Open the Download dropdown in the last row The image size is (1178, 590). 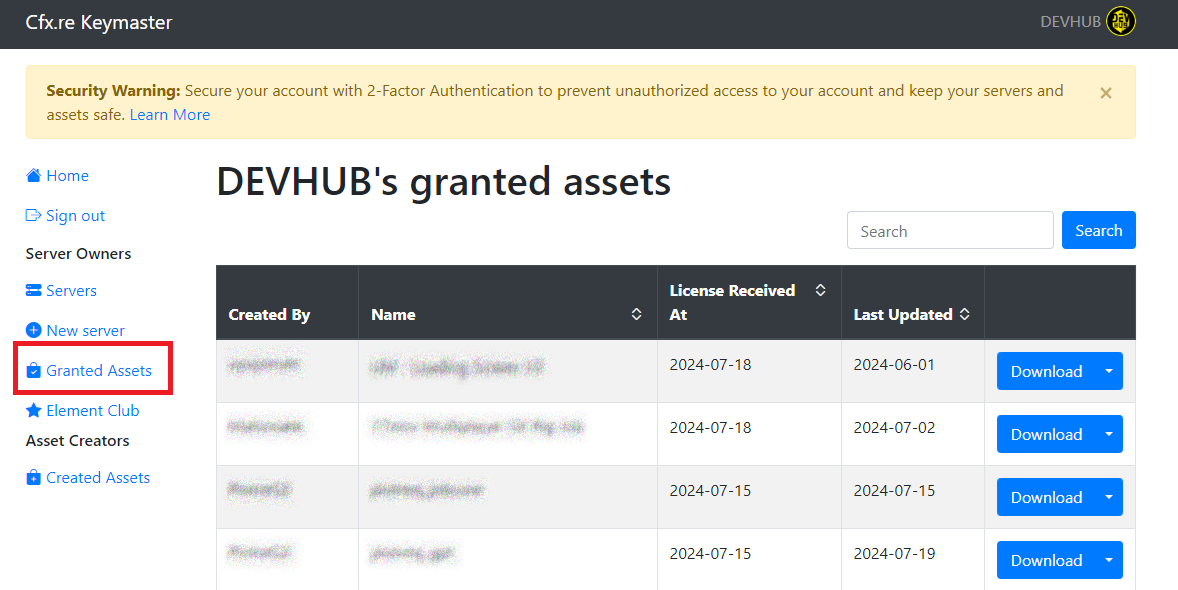(x=1108, y=560)
